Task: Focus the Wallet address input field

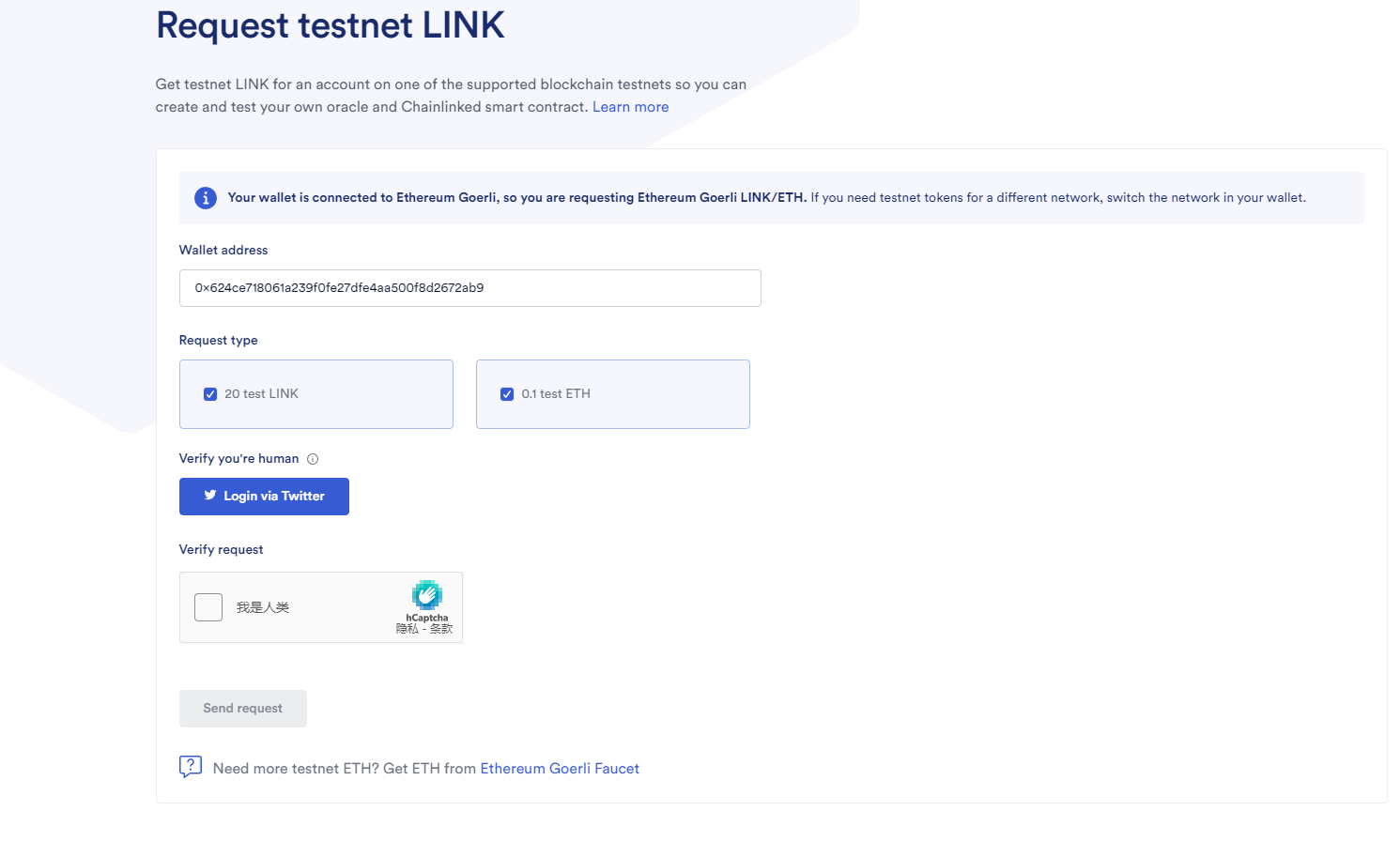Action: click(x=469, y=288)
